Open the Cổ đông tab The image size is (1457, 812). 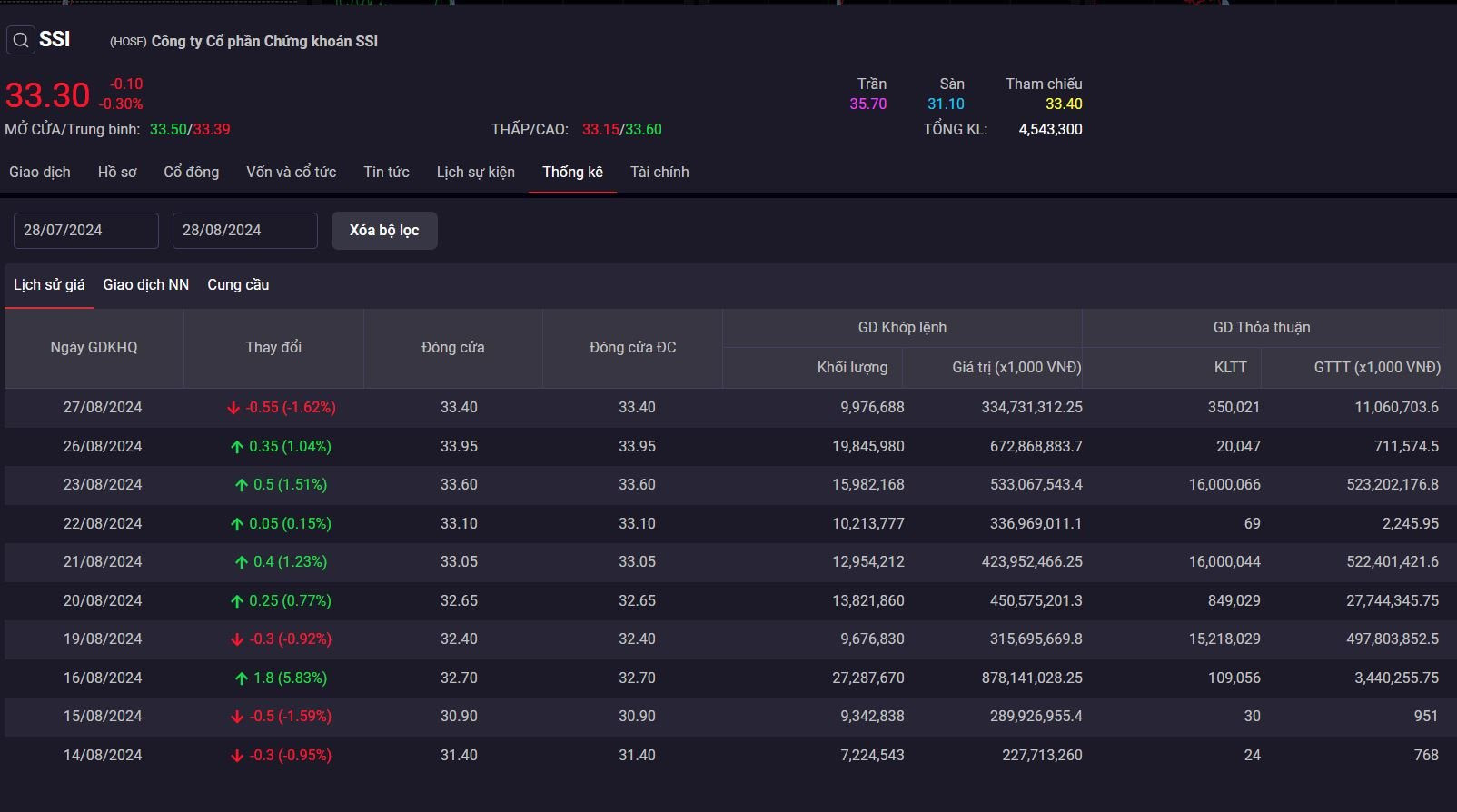191,172
